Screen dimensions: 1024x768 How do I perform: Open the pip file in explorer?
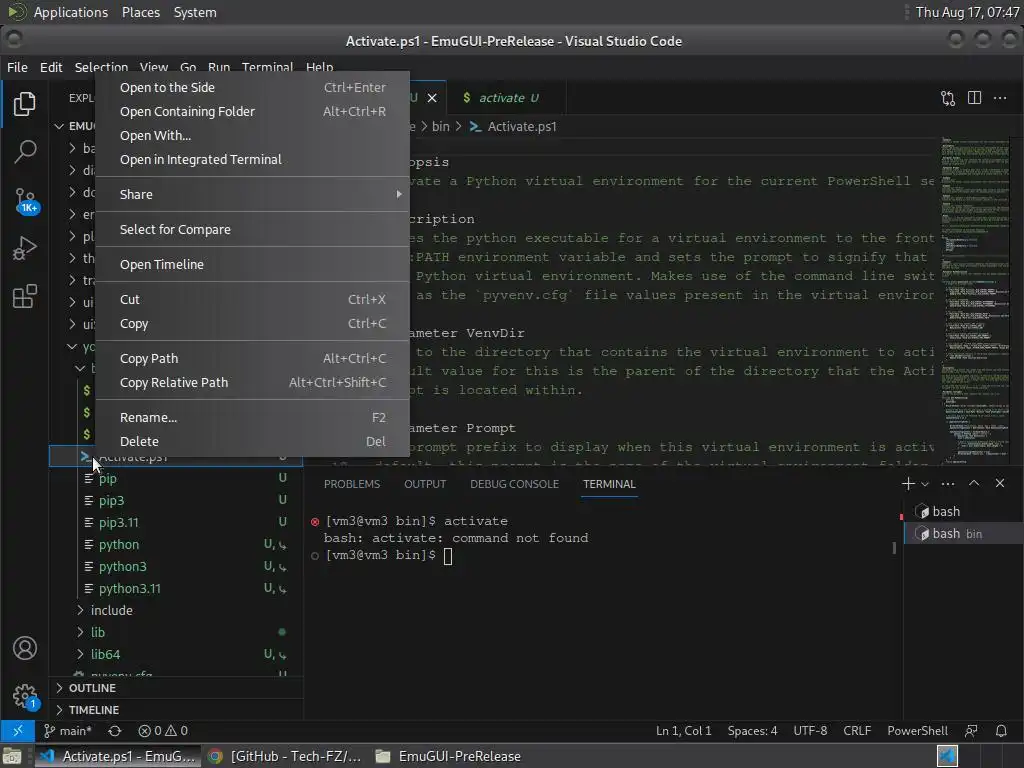(176, 479)
